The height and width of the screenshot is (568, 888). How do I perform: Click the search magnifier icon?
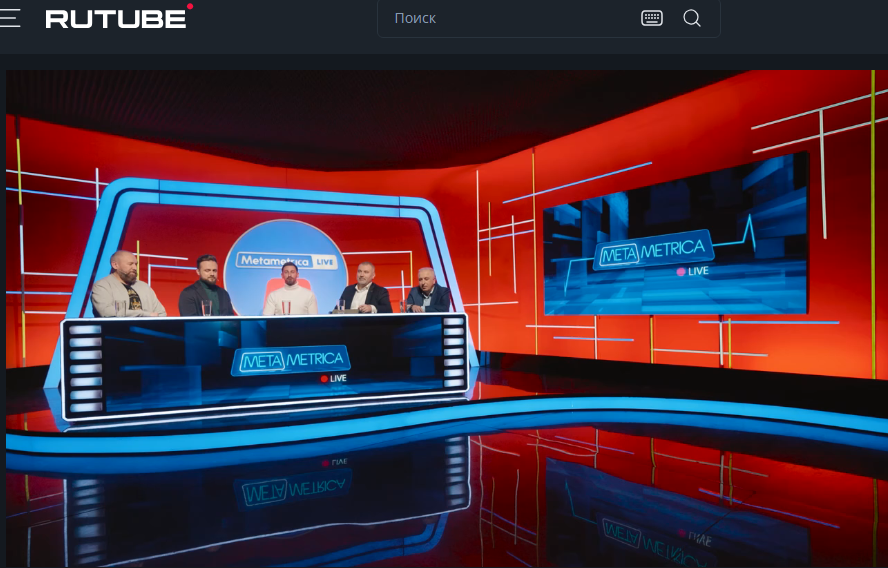[x=691, y=18]
